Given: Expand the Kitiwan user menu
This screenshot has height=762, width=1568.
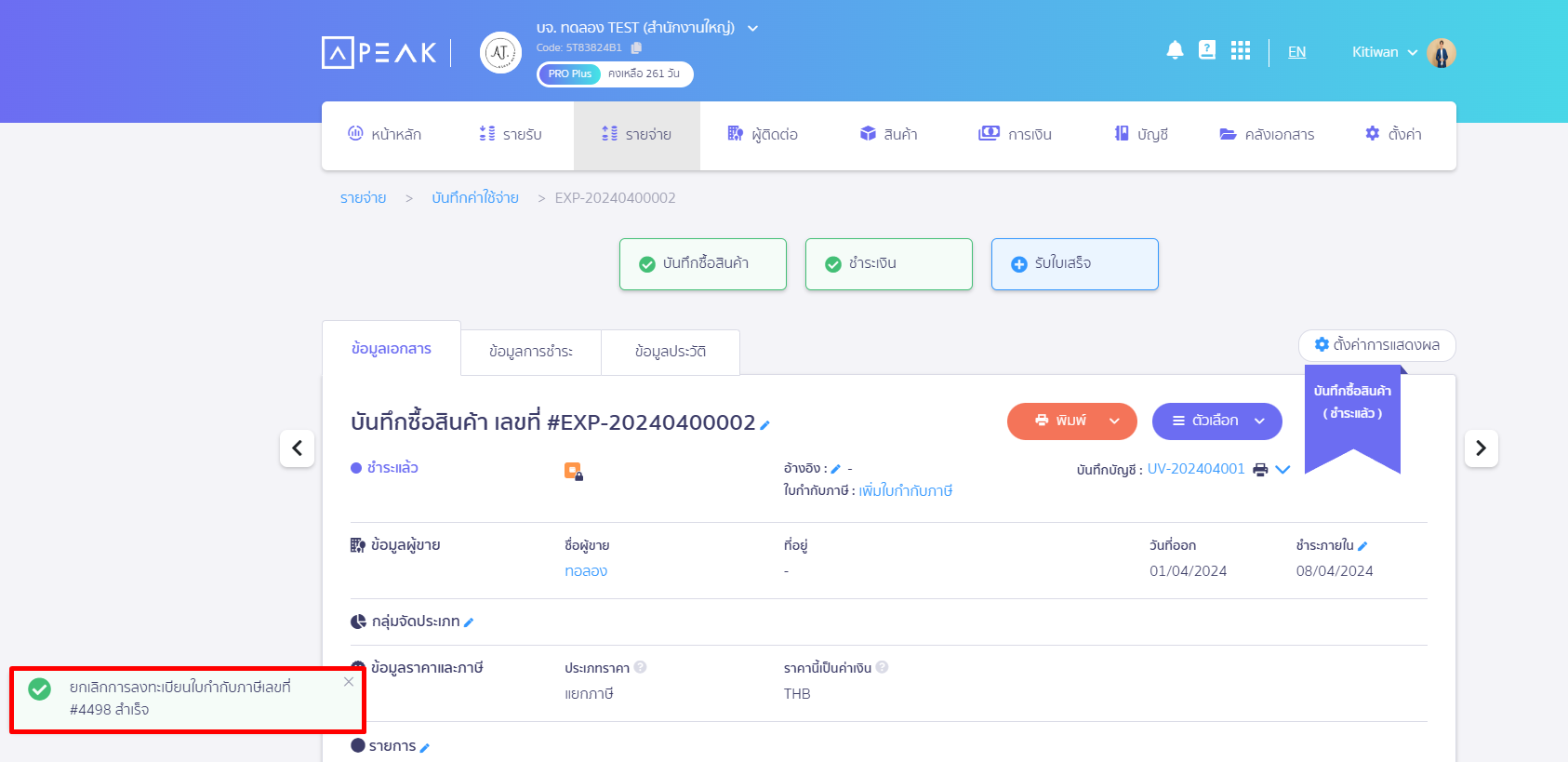Looking at the screenshot, I should (1413, 53).
